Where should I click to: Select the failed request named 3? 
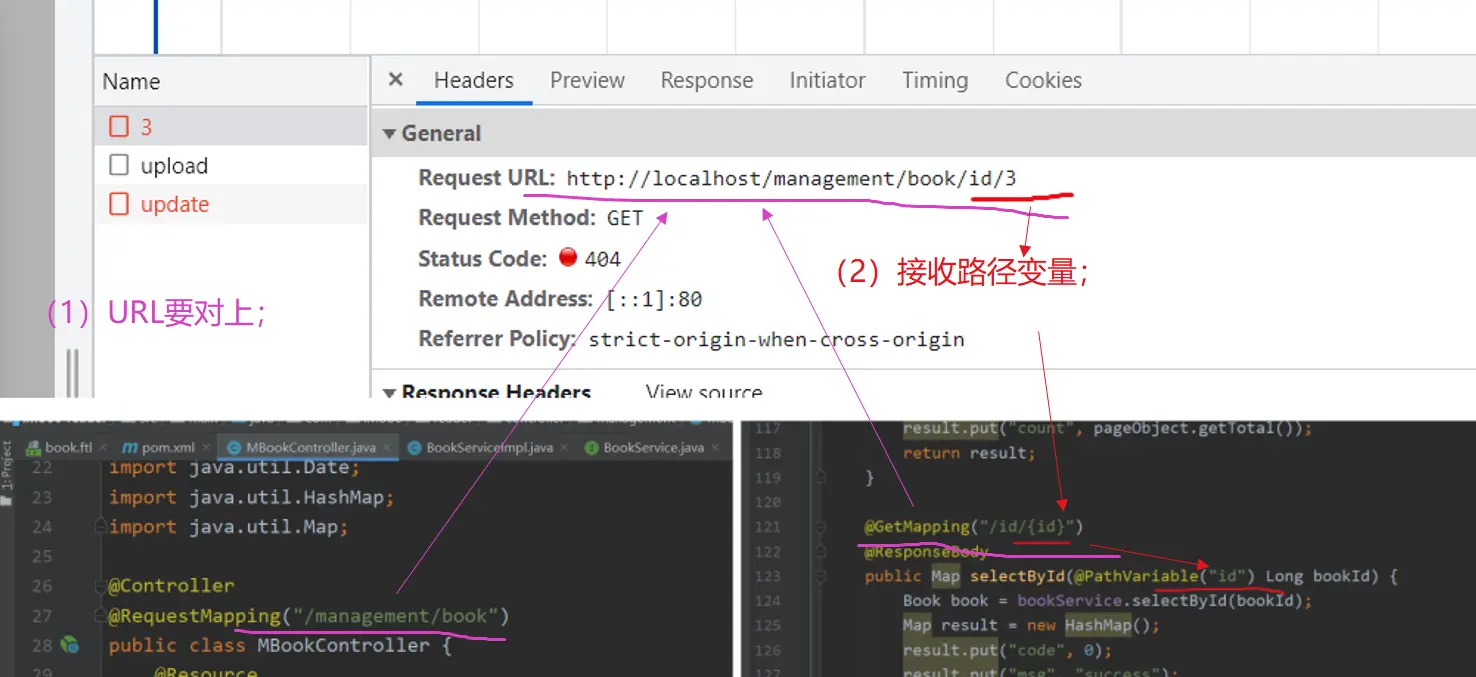231,126
